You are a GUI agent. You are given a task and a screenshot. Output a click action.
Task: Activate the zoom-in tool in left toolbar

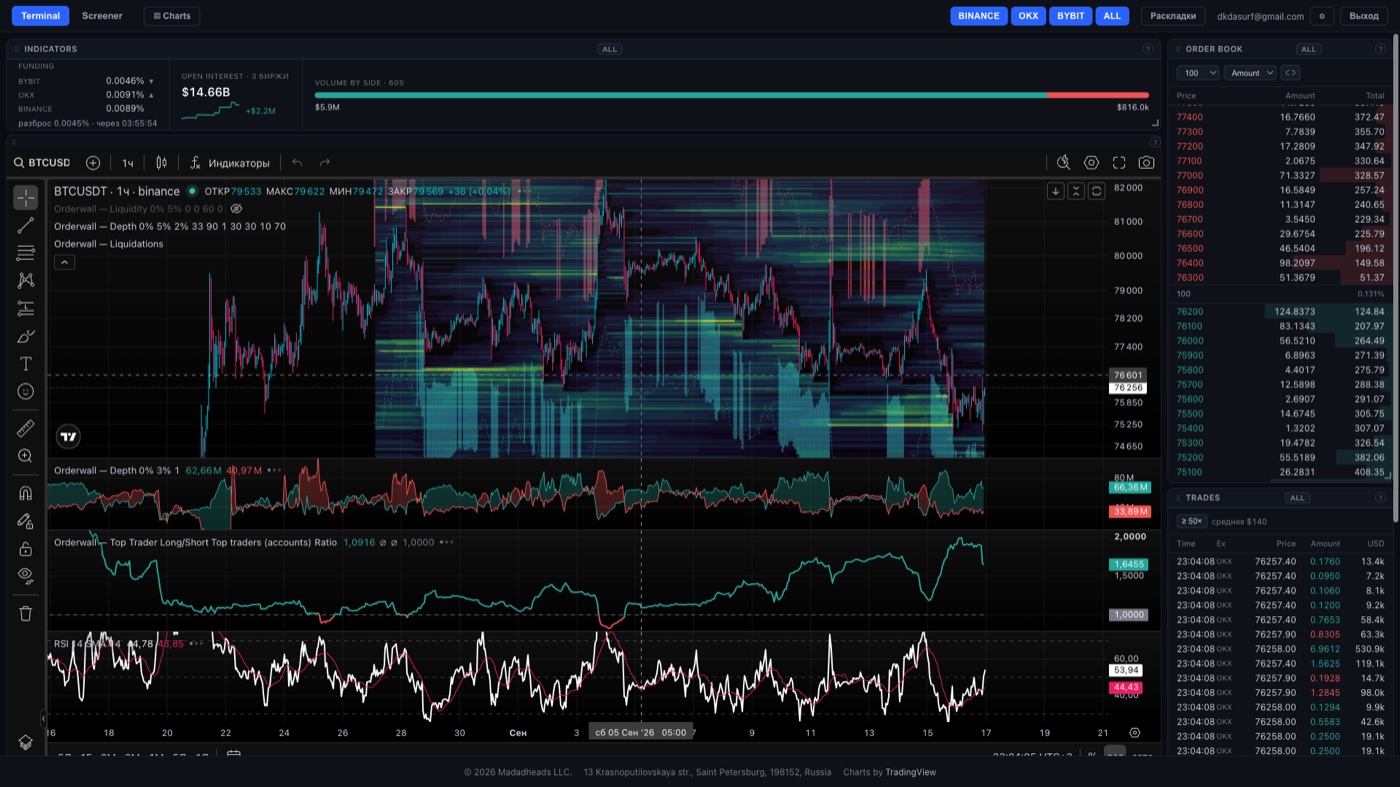point(26,456)
